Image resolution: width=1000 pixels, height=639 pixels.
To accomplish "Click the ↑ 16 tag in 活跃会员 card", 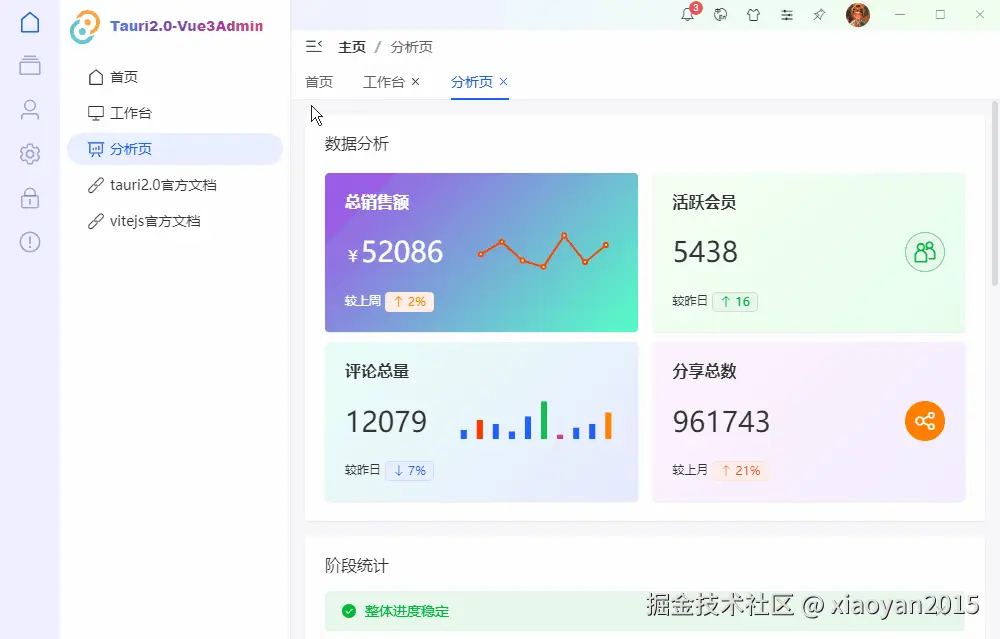I will click(x=735, y=302).
